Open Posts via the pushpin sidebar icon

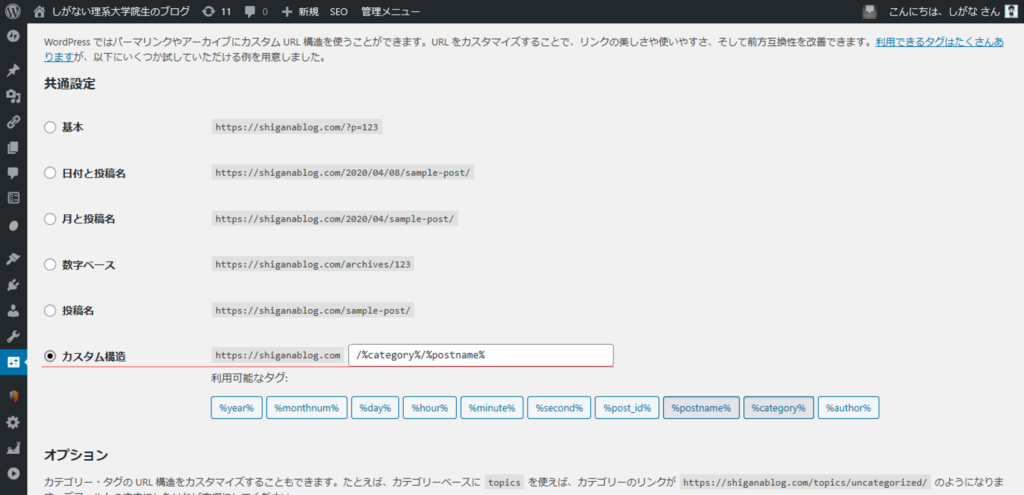click(13, 71)
